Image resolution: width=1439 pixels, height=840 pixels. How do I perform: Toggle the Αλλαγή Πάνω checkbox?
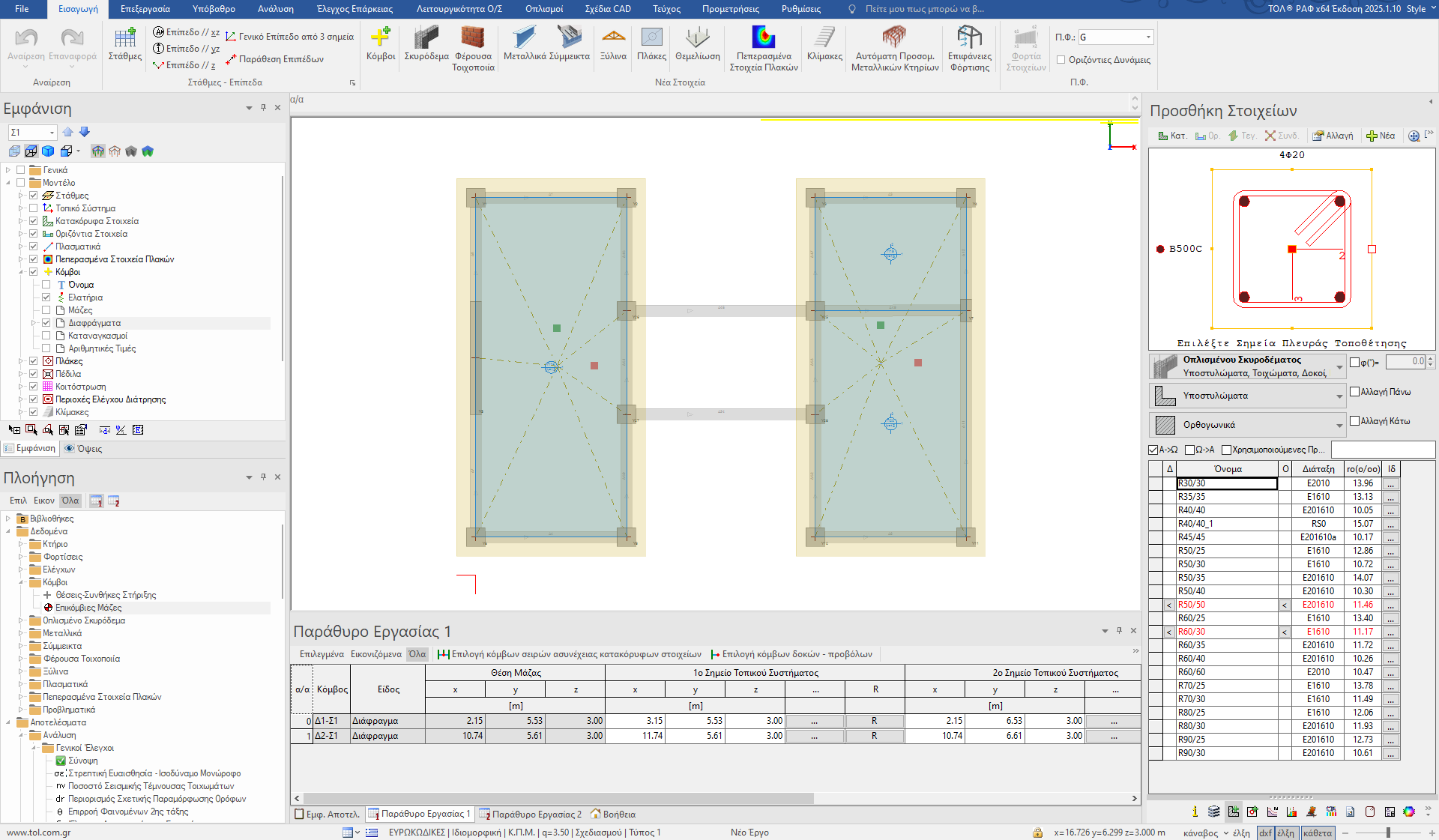1354,391
